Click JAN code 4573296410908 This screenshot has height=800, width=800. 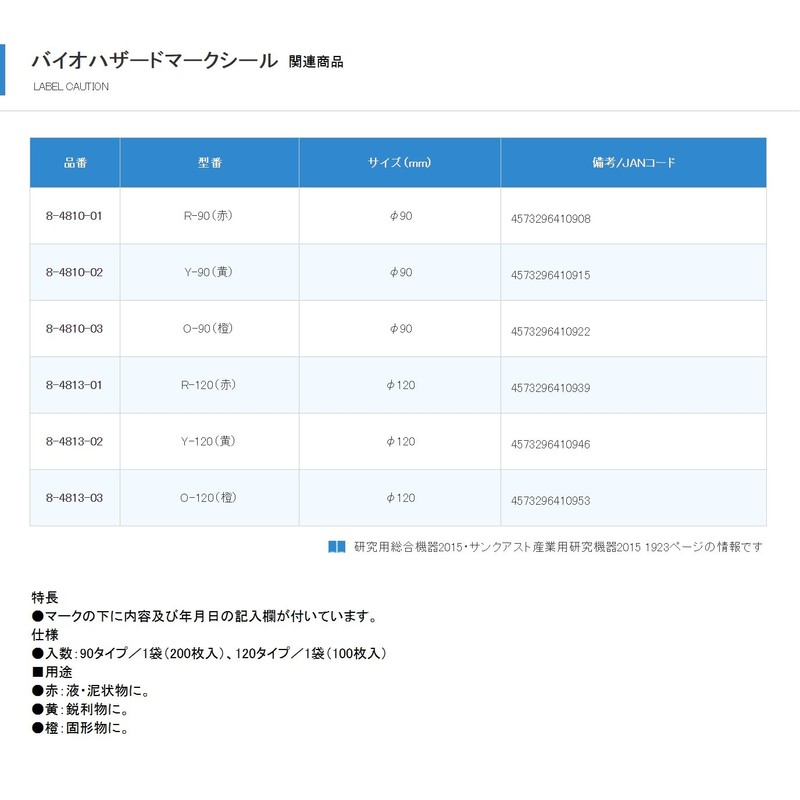(550, 218)
